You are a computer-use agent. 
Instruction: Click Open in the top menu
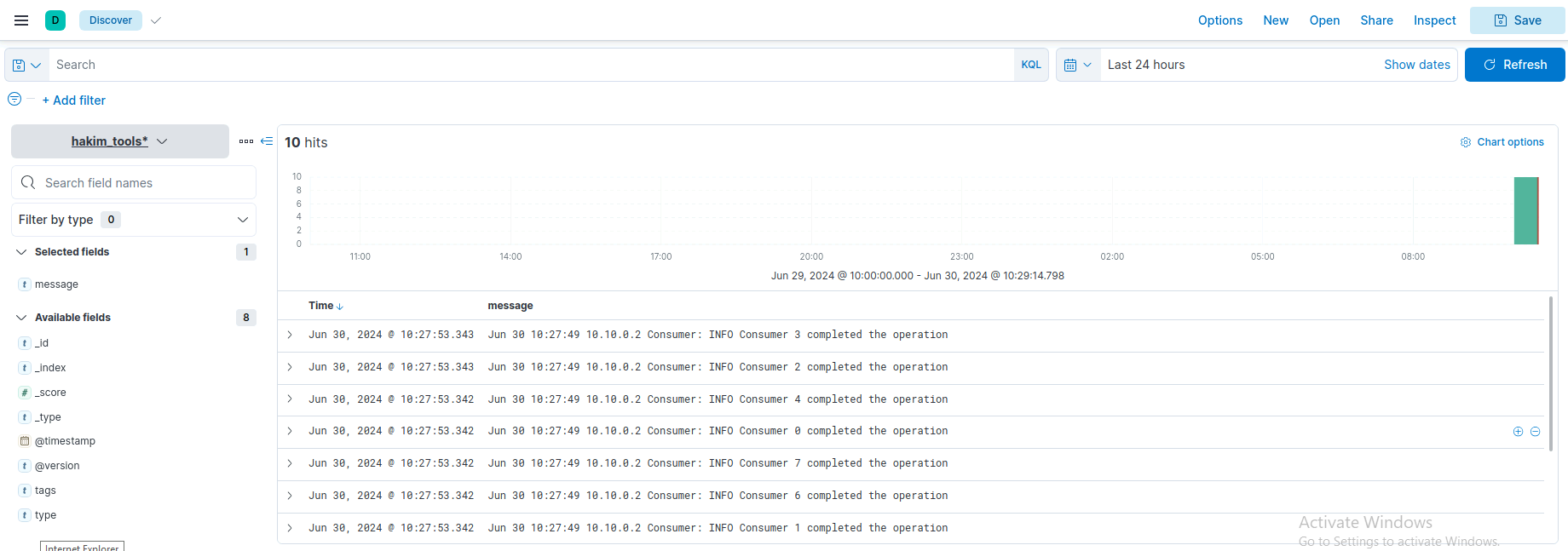point(1324,20)
